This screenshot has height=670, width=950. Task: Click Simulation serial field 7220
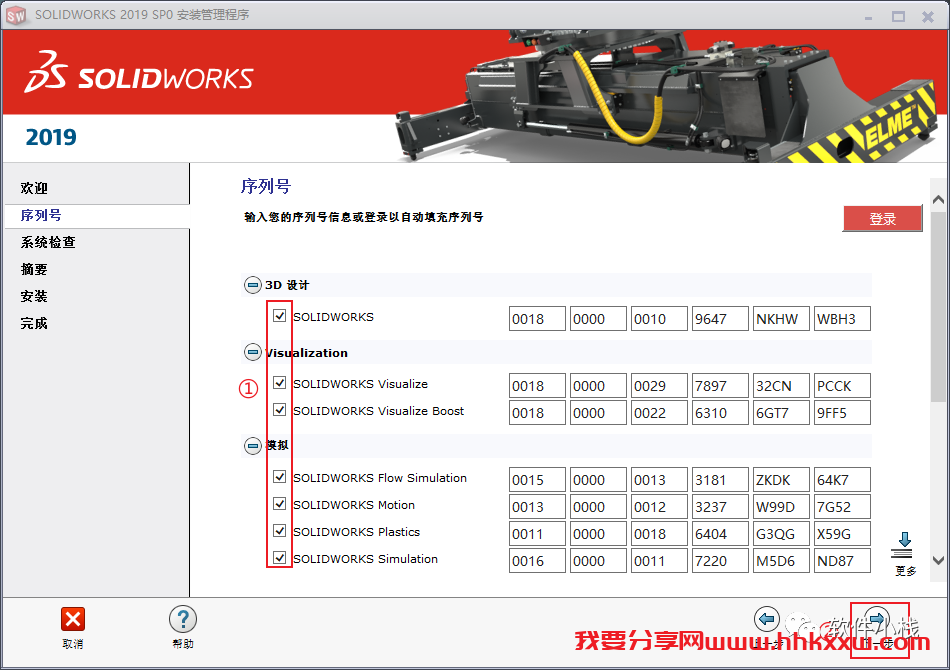(x=720, y=560)
